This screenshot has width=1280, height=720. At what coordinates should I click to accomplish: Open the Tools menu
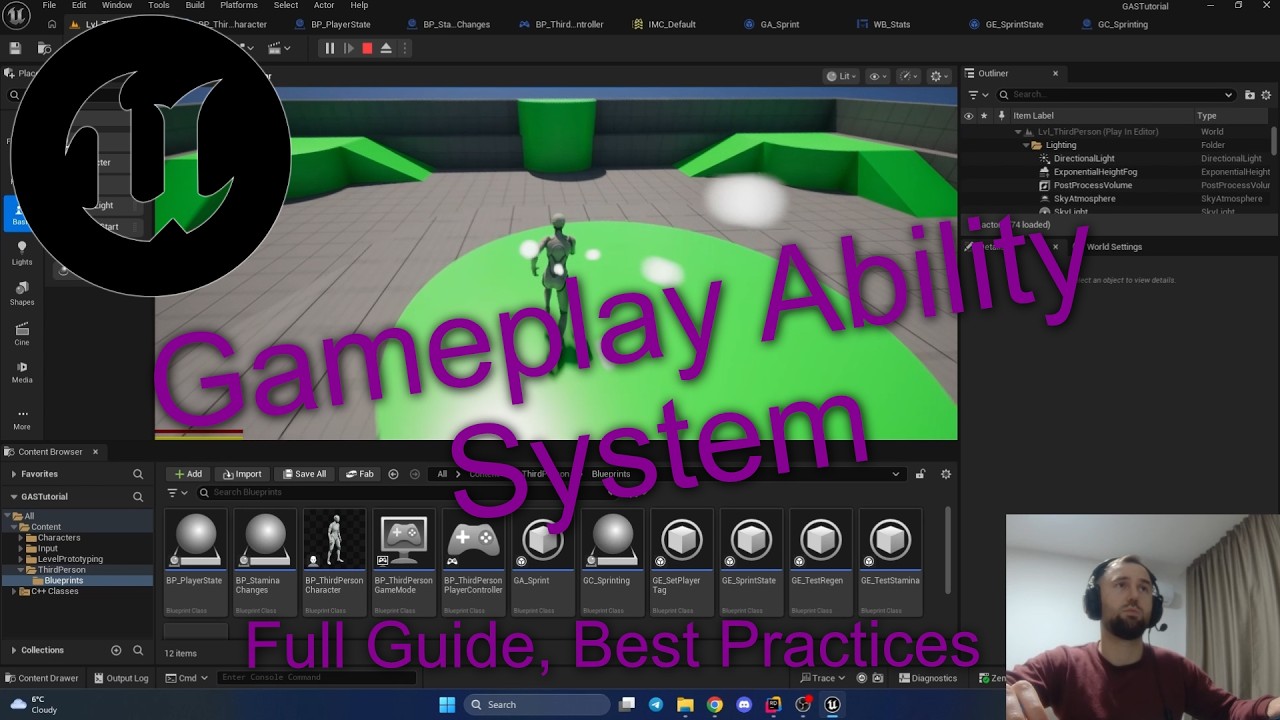tap(159, 5)
